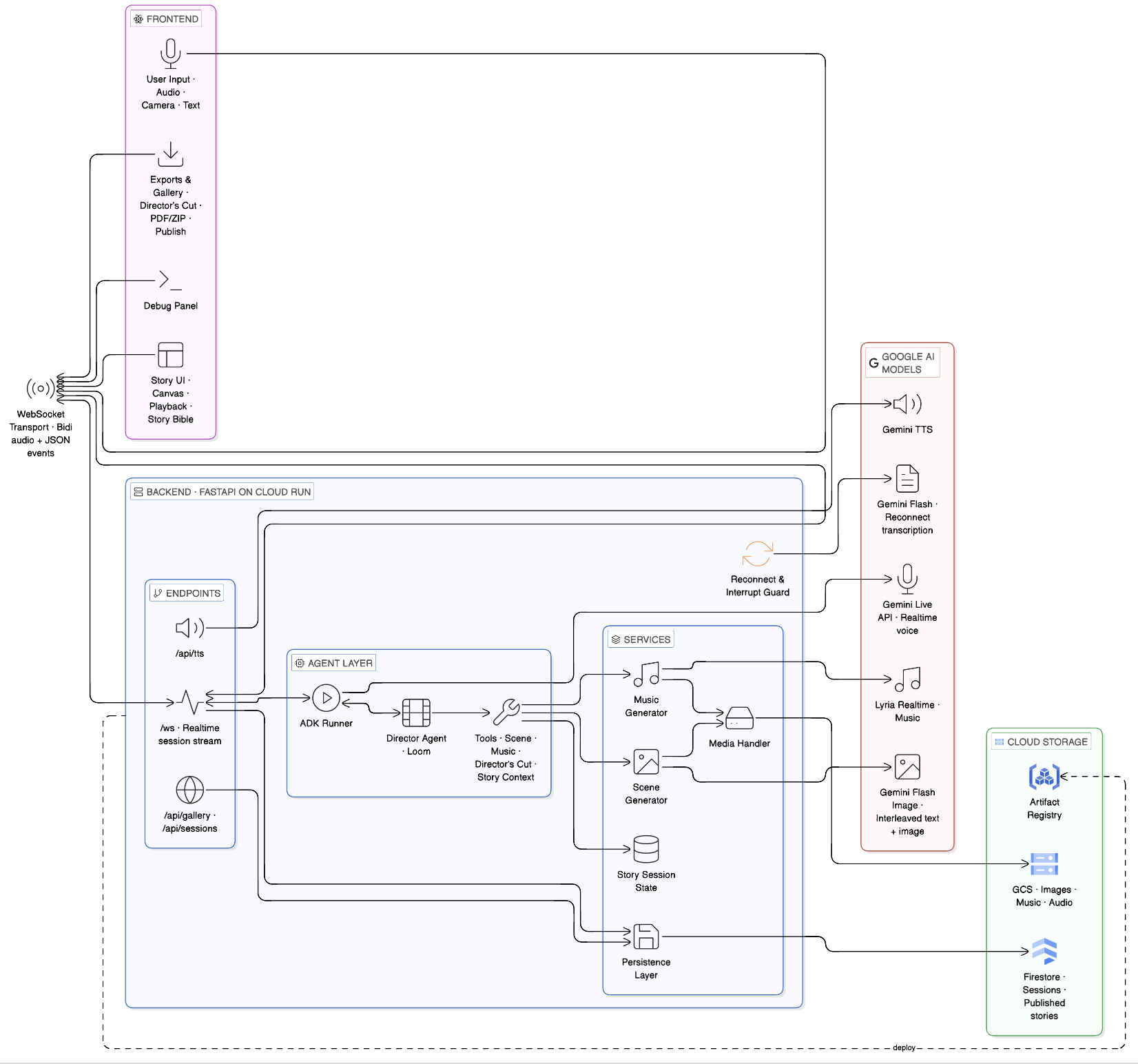Select the Gemini TTS speaker icon
Screen dimensions: 1138x1064
[907, 404]
